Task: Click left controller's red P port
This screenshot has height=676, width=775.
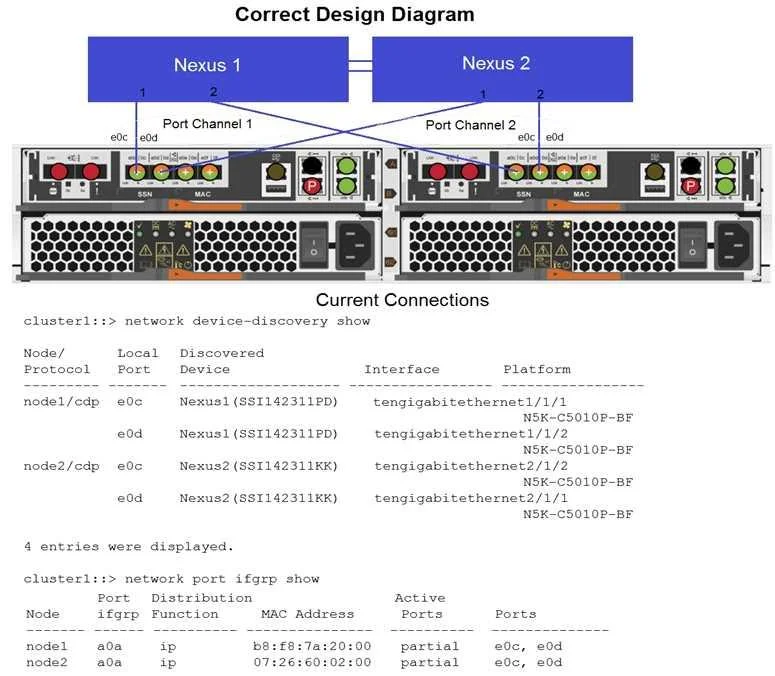Action: 312,186
